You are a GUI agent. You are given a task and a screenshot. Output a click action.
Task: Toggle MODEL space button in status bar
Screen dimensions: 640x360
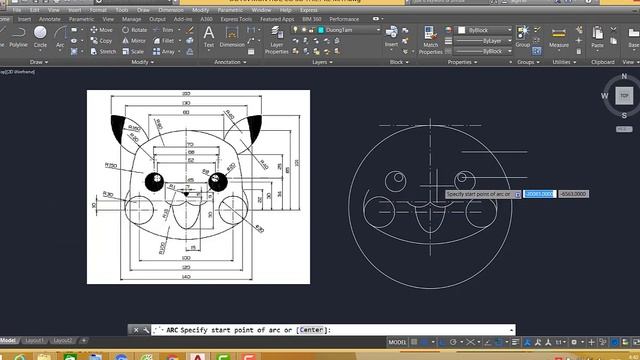(397, 342)
